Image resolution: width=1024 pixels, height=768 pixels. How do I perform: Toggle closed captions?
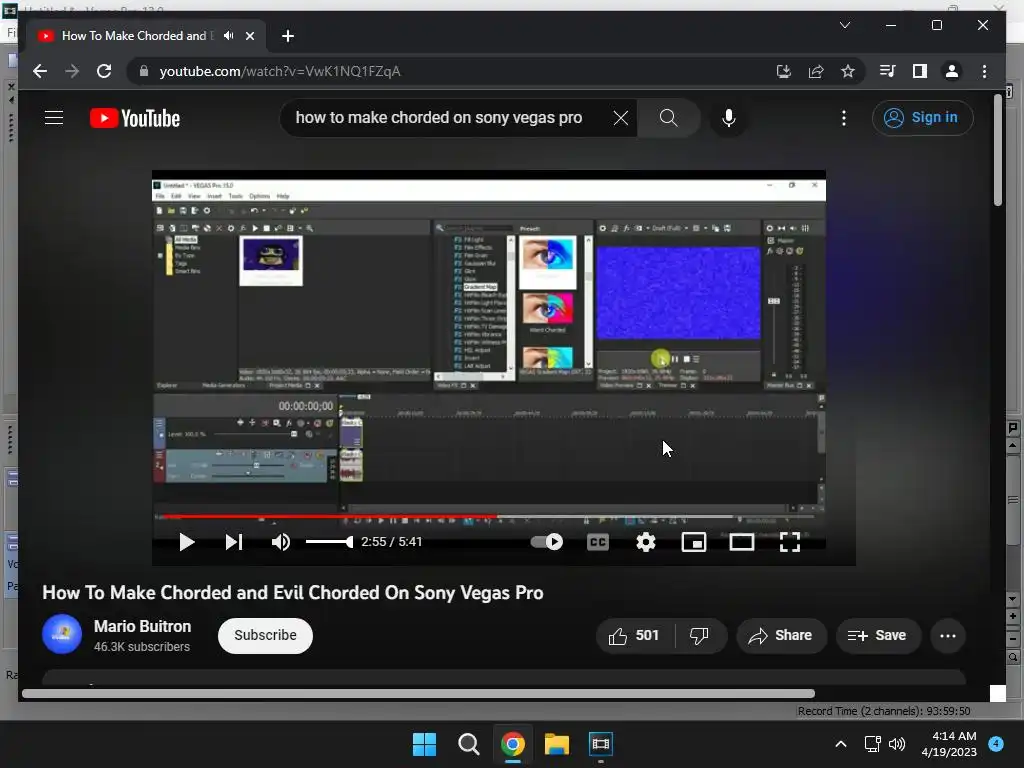[x=598, y=542]
